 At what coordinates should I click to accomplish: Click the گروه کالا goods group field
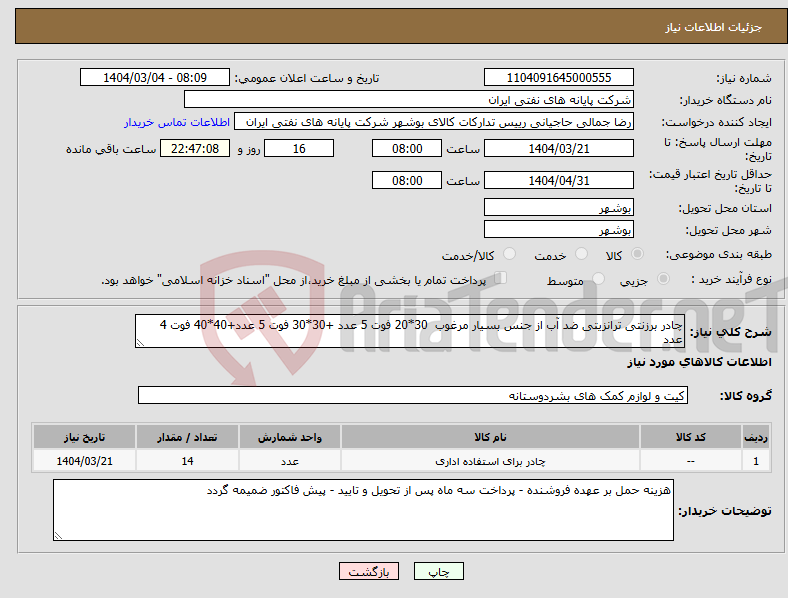(413, 395)
